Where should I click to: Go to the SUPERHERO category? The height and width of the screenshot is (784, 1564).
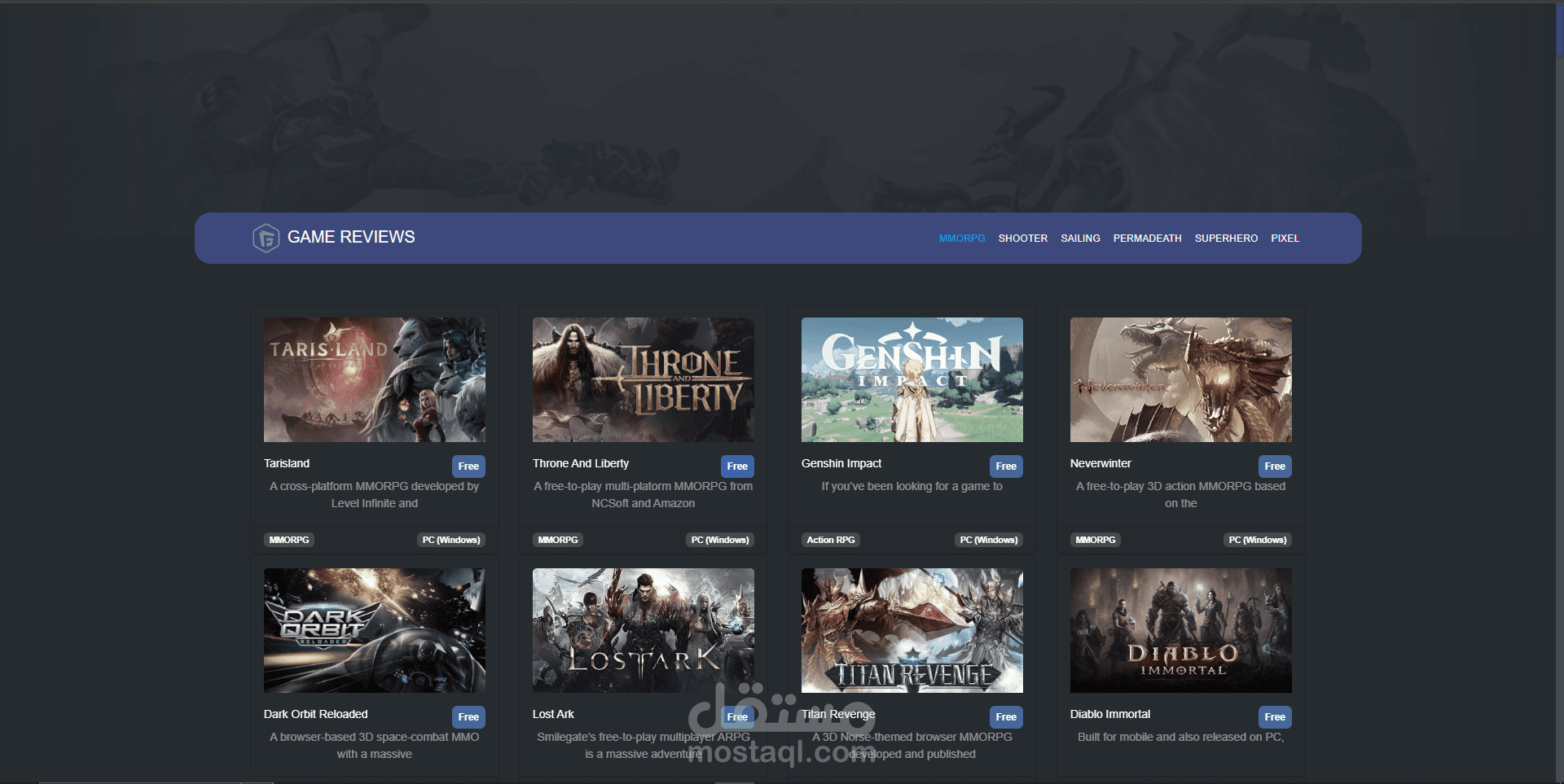[x=1226, y=239]
